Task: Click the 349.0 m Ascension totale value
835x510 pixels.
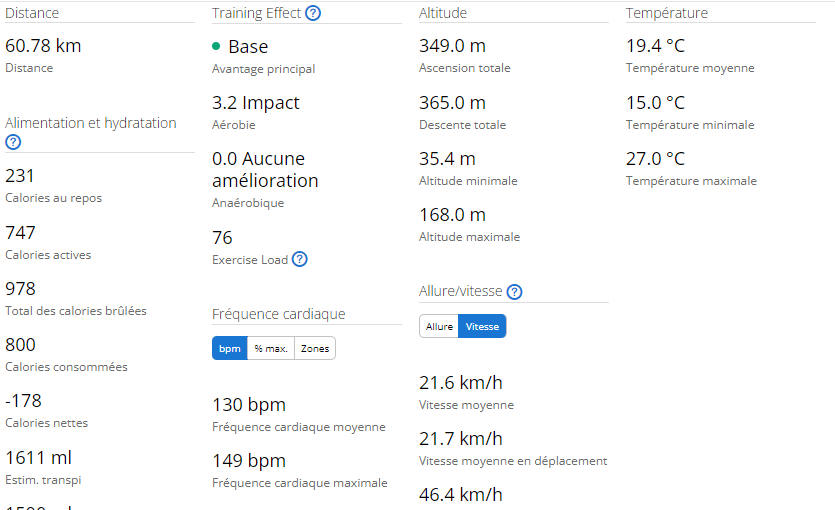Action: [x=452, y=46]
